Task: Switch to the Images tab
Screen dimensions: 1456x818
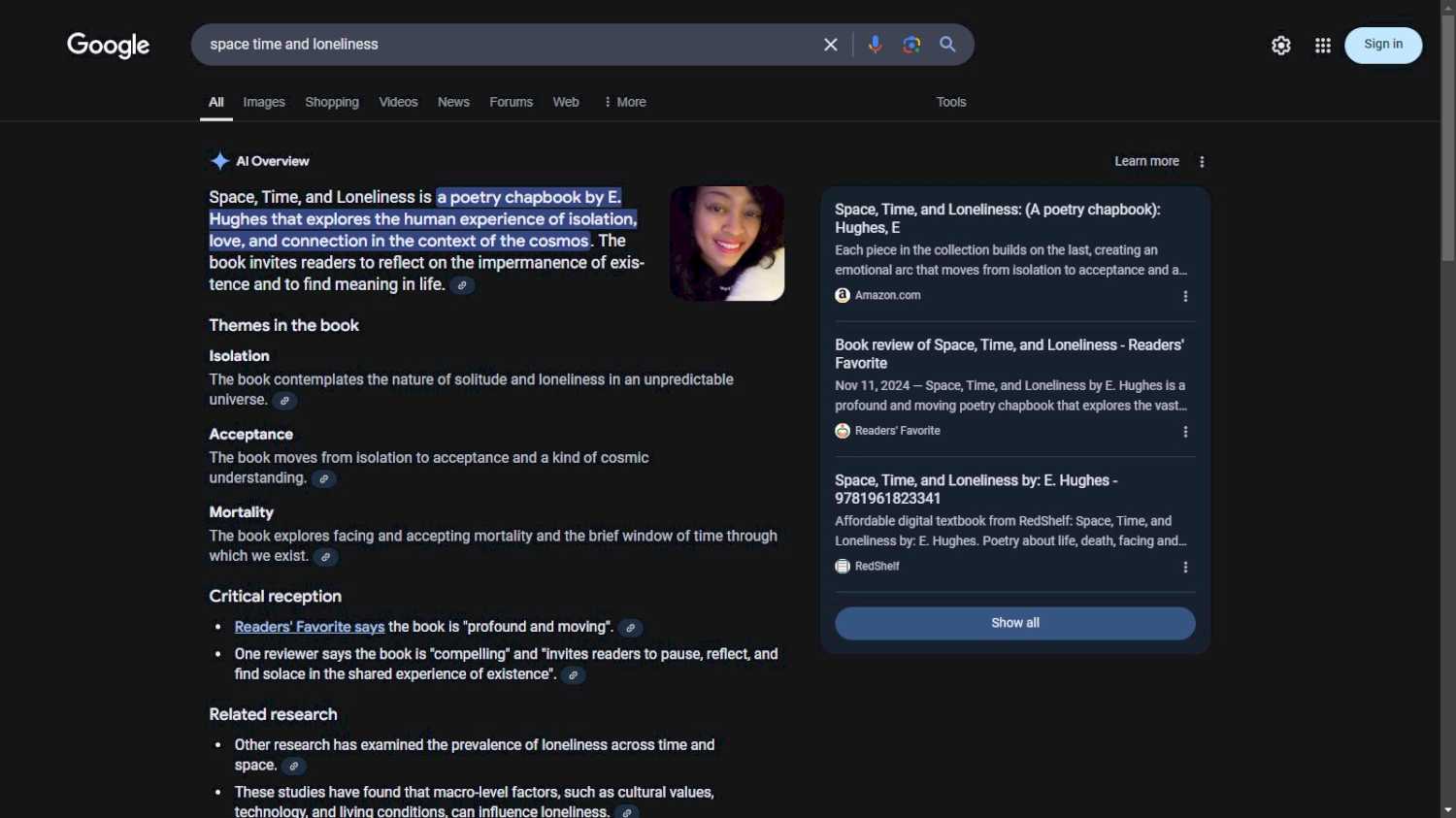Action: 264,102
